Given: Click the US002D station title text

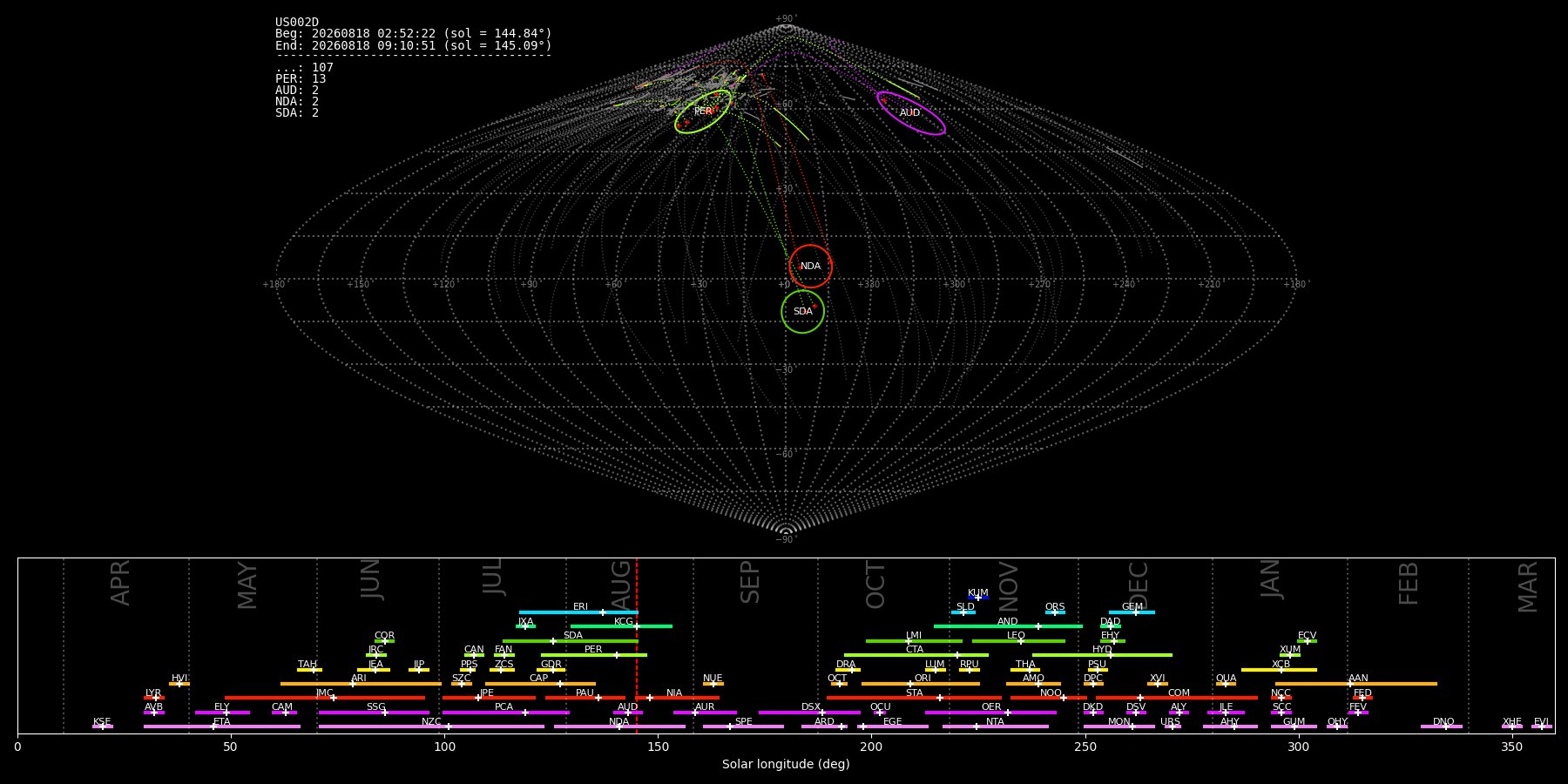Looking at the screenshot, I should 297,23.
